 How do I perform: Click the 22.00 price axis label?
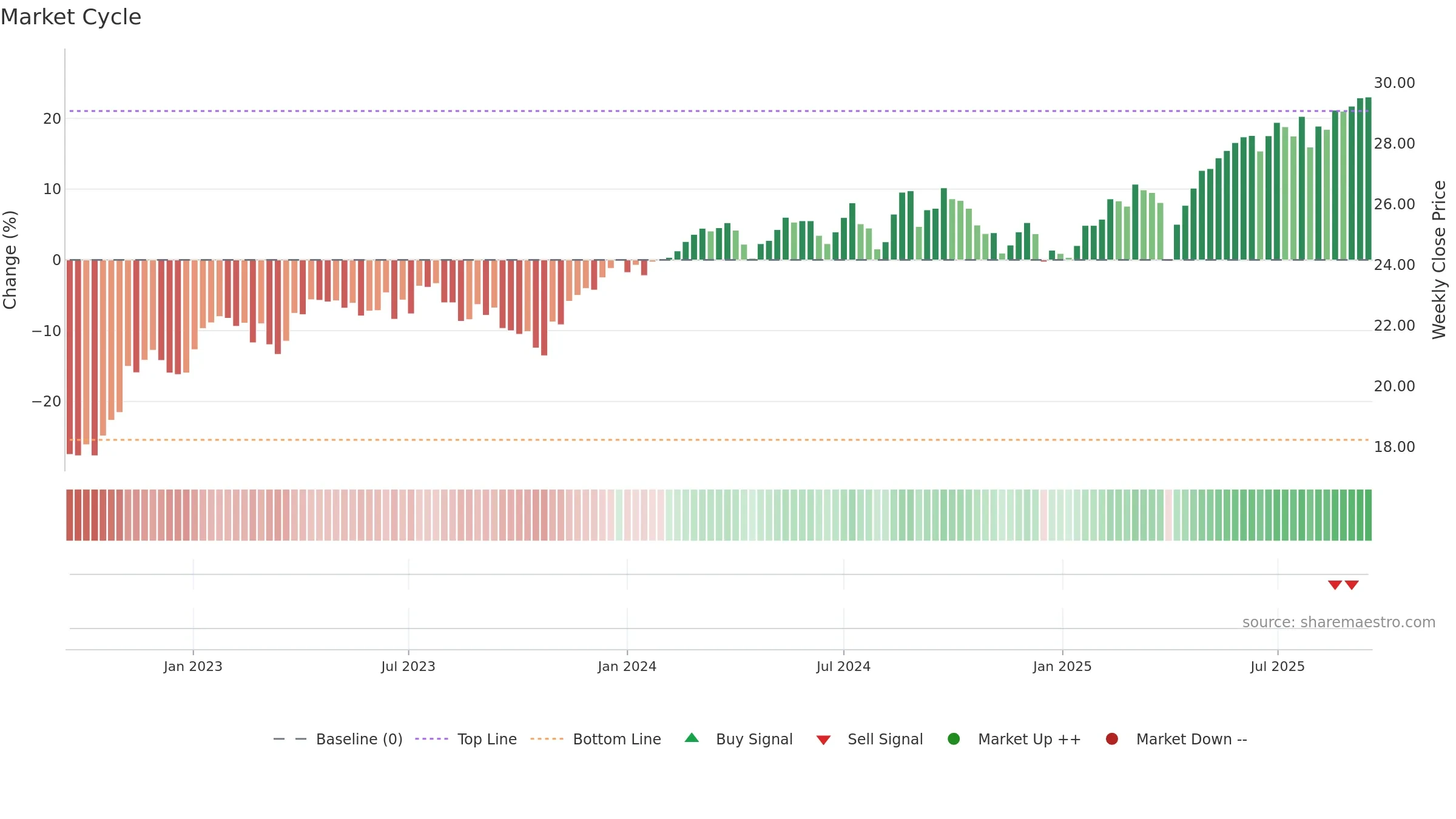tap(1394, 326)
